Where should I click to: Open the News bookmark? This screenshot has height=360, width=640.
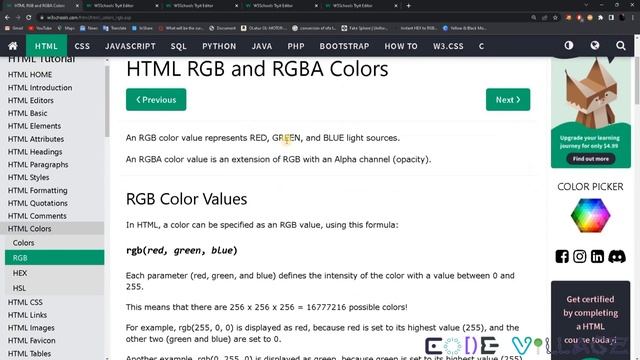point(89,28)
